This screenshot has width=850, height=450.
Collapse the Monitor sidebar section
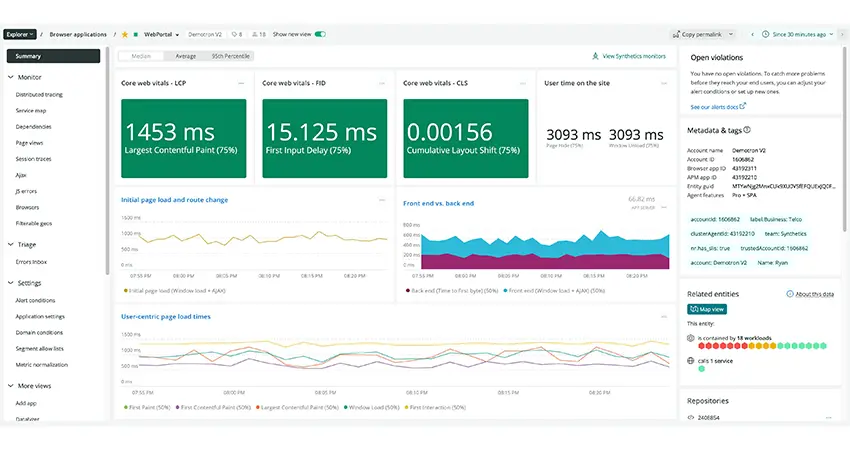pos(11,77)
